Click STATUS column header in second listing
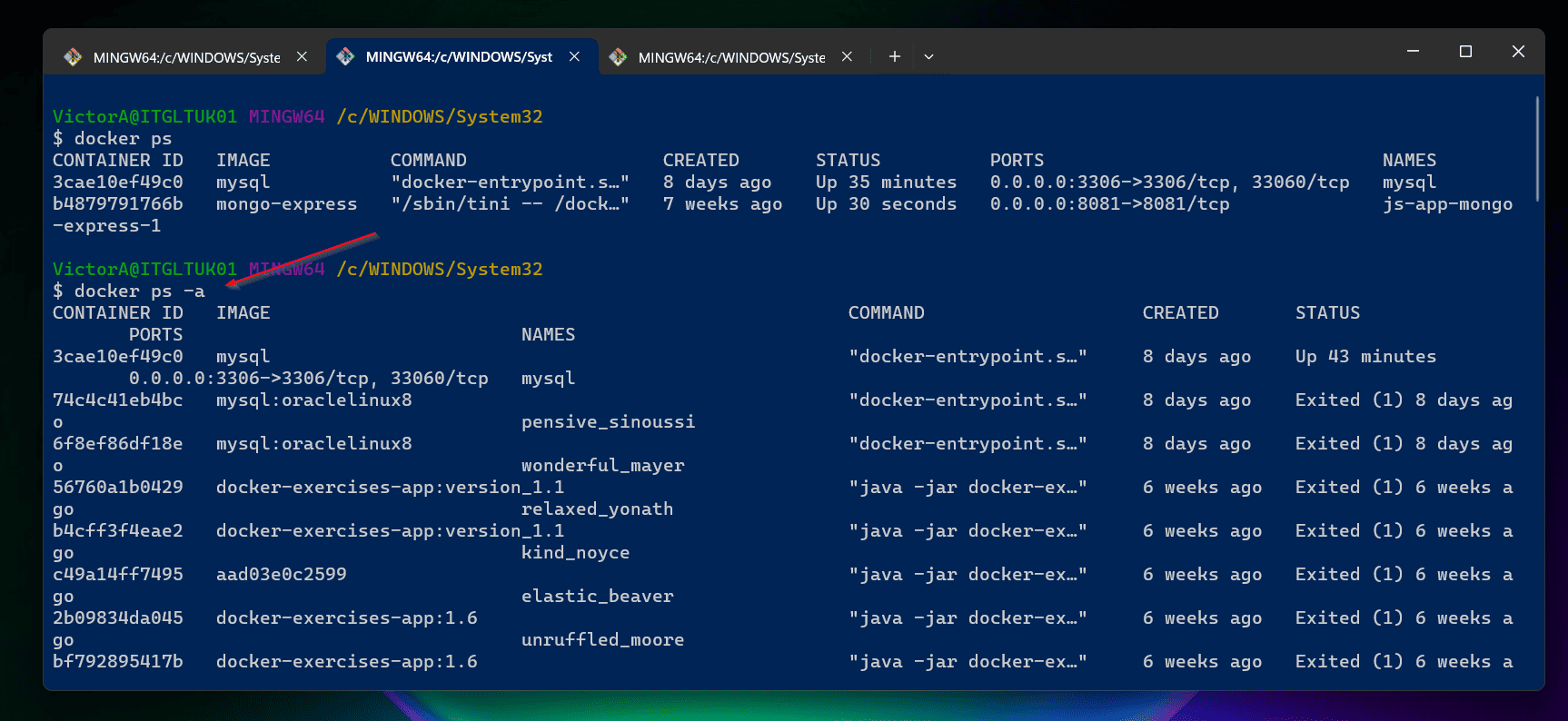Screen dimensions: 1568x721 click(1328, 313)
